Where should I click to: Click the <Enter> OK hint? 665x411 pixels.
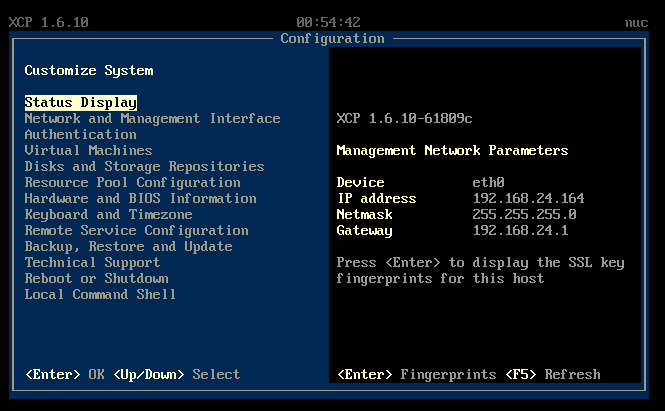click(x=64, y=374)
